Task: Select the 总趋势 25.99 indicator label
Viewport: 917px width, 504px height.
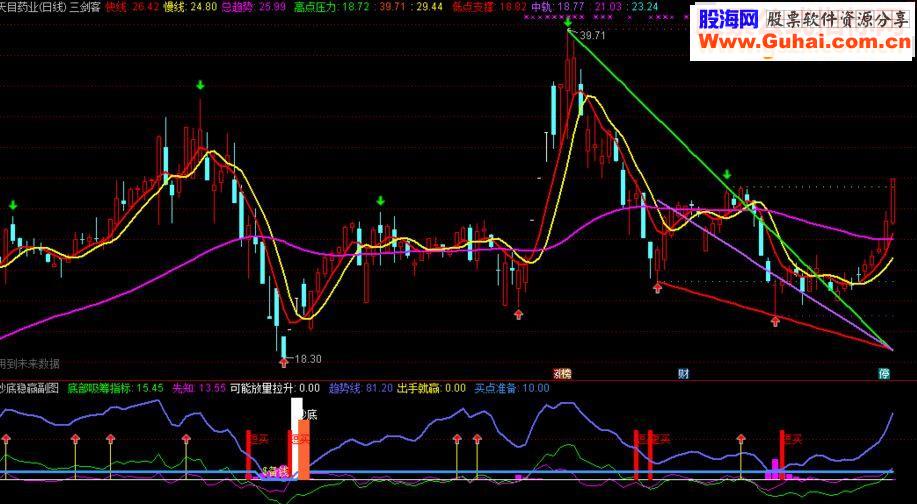Action: click(254, 6)
